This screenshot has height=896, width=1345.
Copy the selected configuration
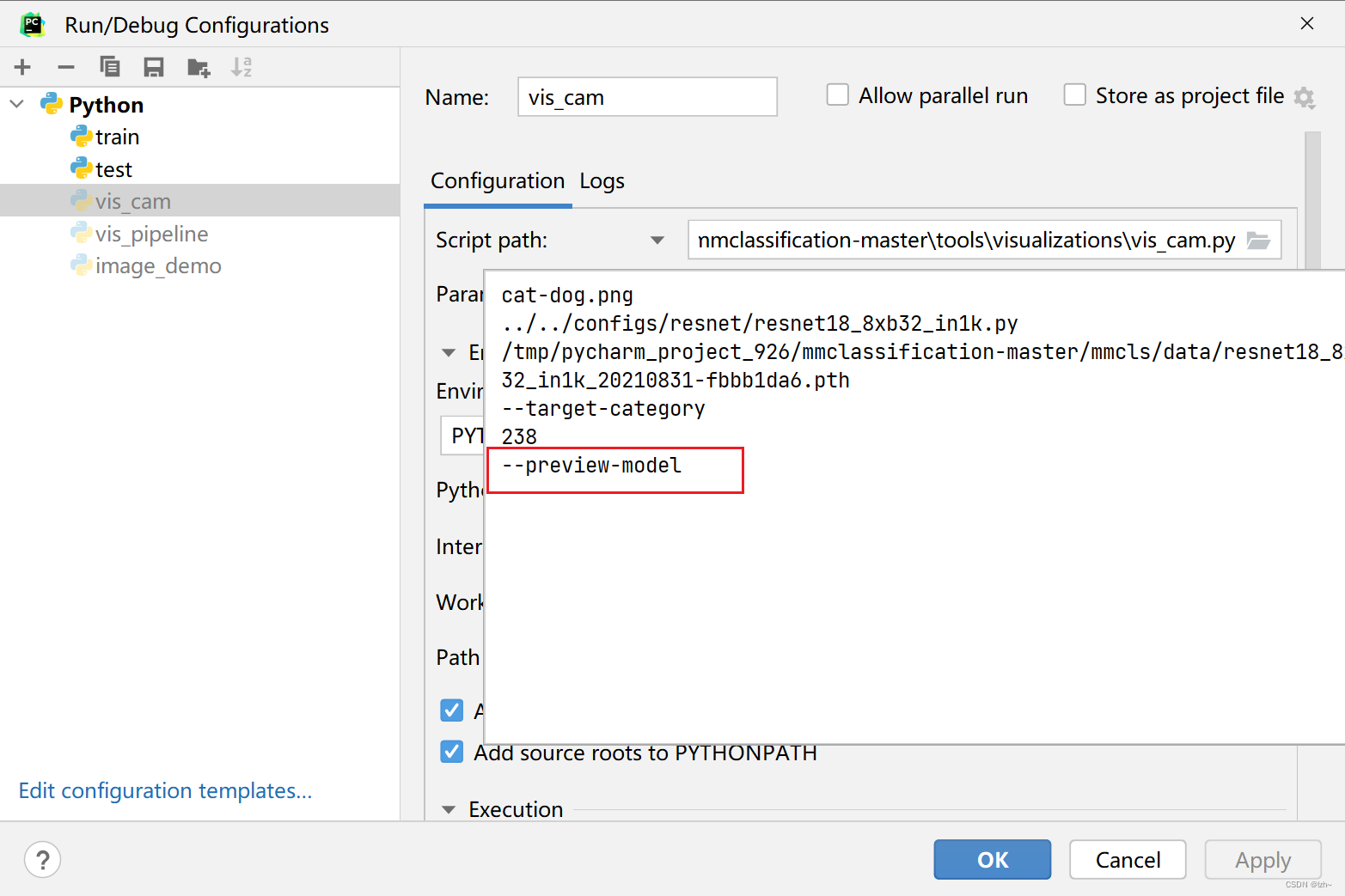point(110,67)
